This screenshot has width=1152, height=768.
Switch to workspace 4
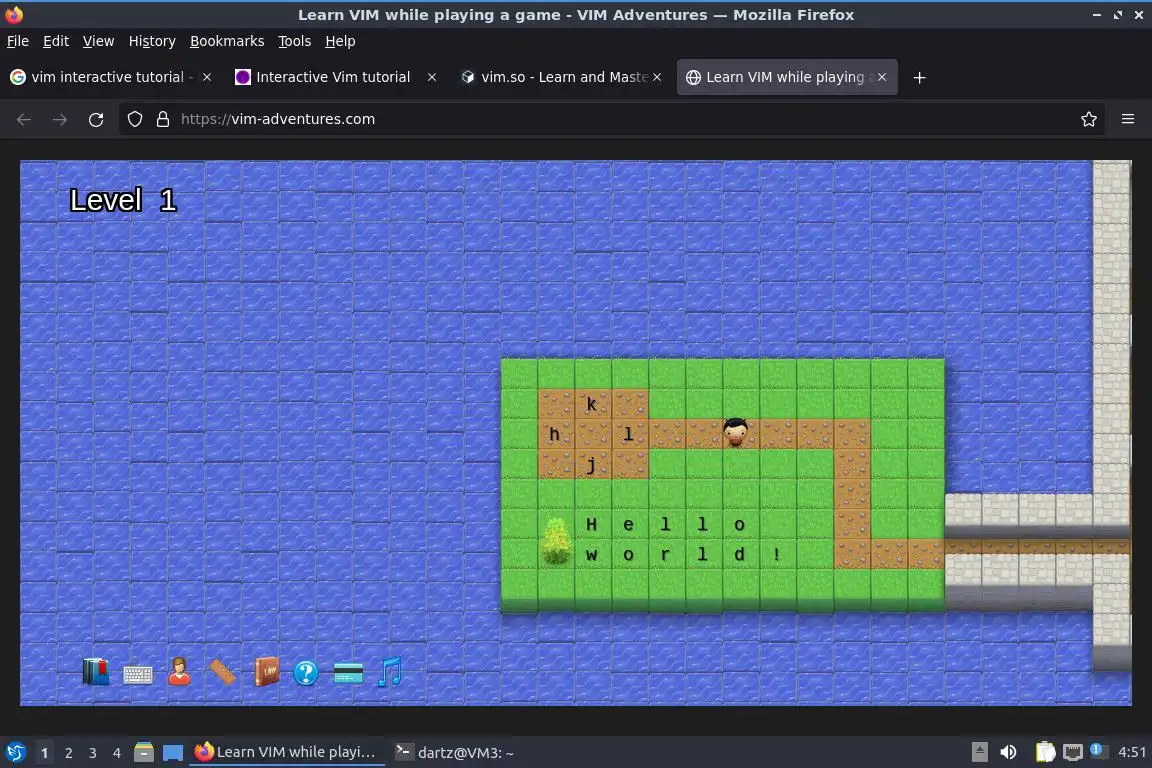click(x=116, y=753)
